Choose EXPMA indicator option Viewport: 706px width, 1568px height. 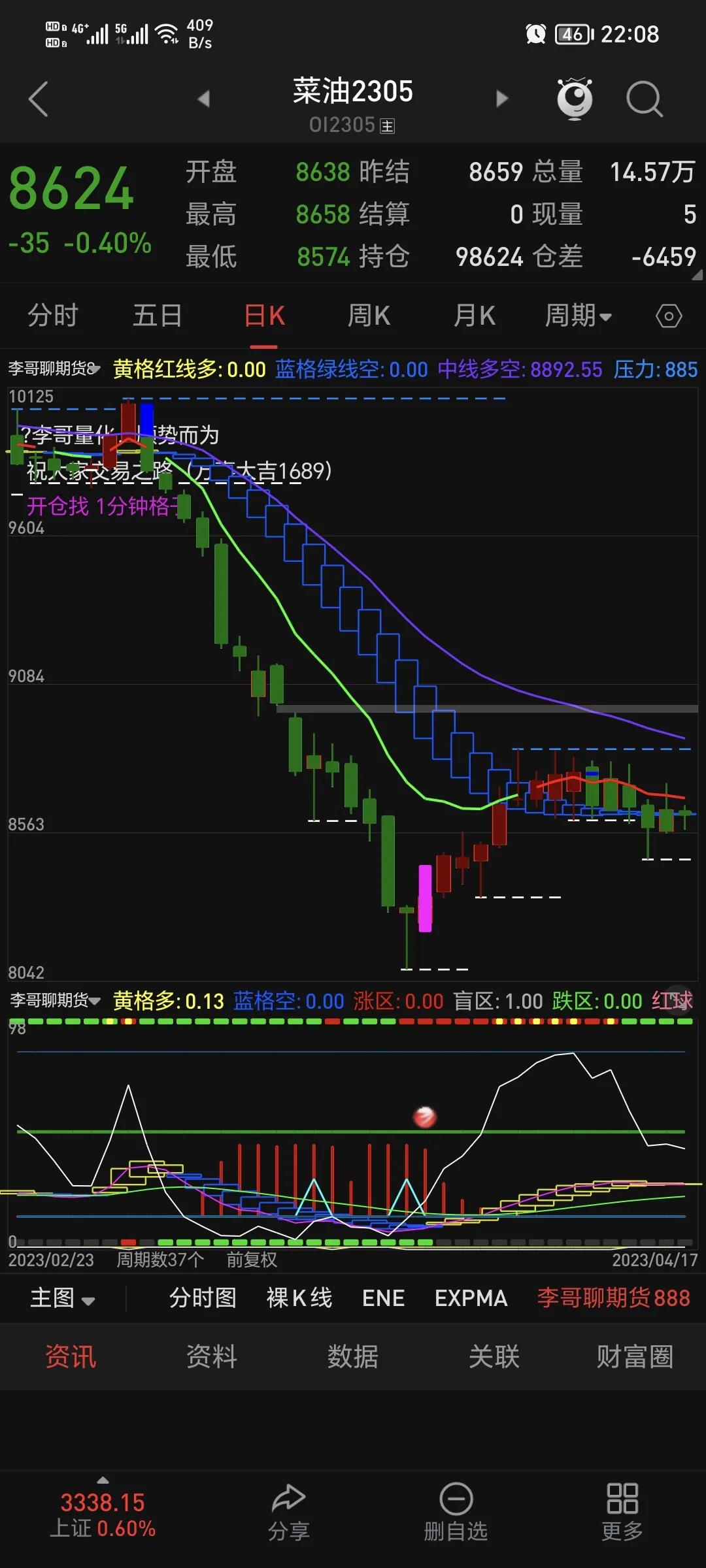[x=471, y=1298]
